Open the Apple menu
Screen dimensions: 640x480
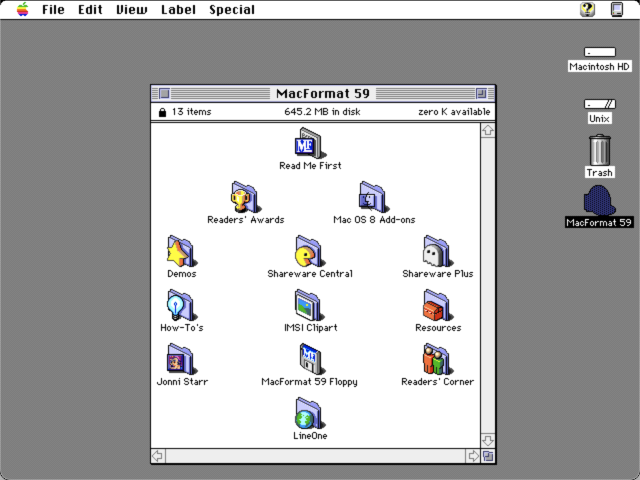[x=23, y=9]
